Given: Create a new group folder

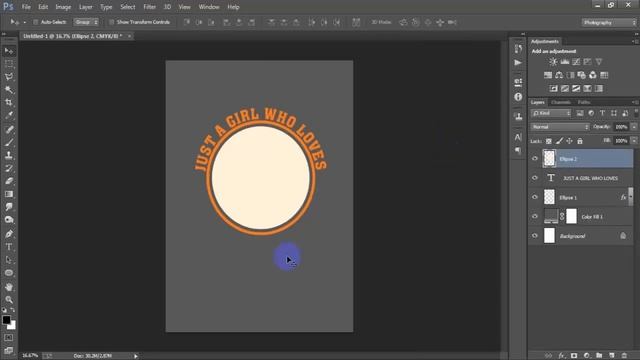Looking at the screenshot, I should pyautogui.click(x=599, y=356).
